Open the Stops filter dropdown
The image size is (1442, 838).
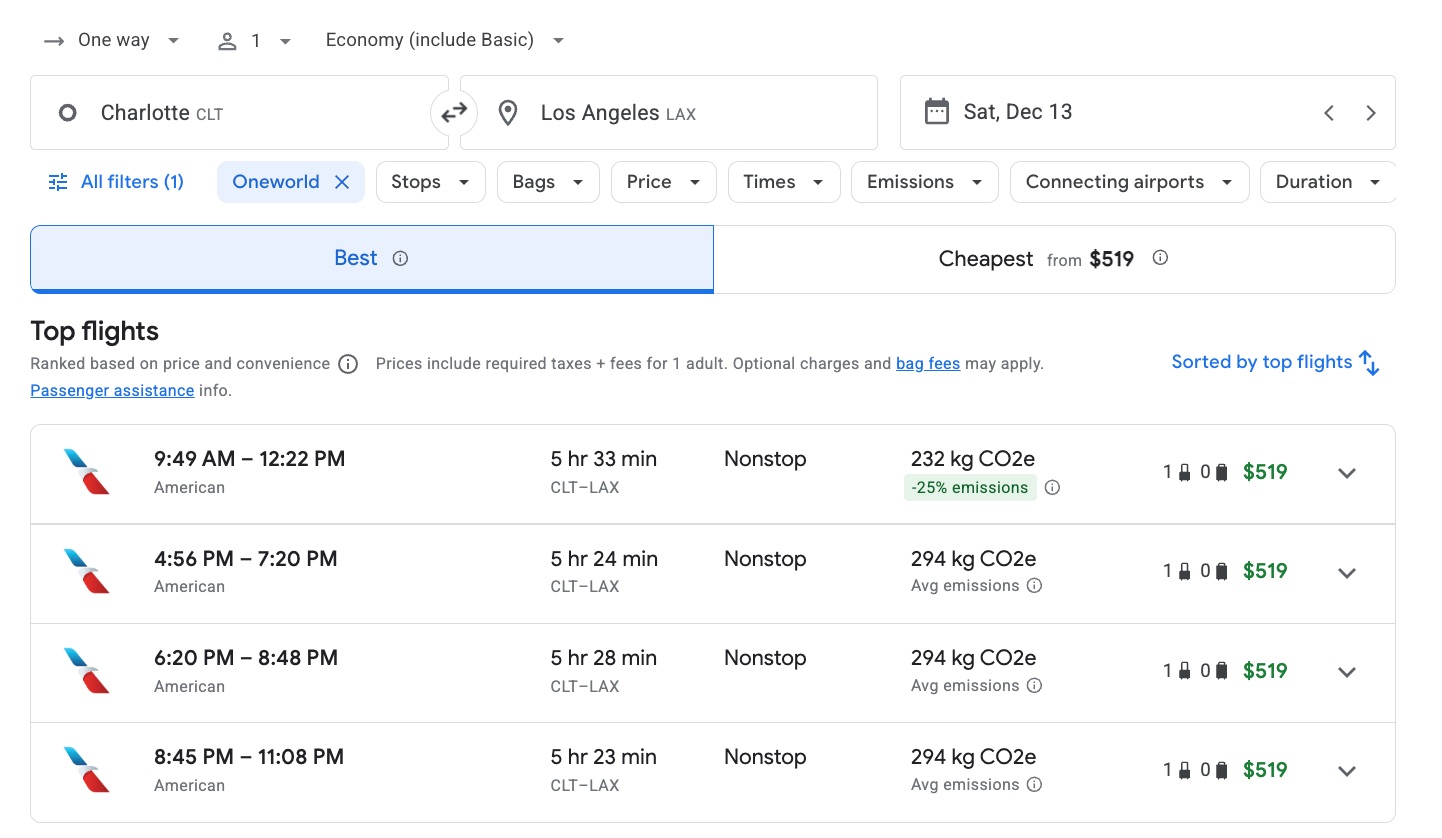[x=430, y=182]
